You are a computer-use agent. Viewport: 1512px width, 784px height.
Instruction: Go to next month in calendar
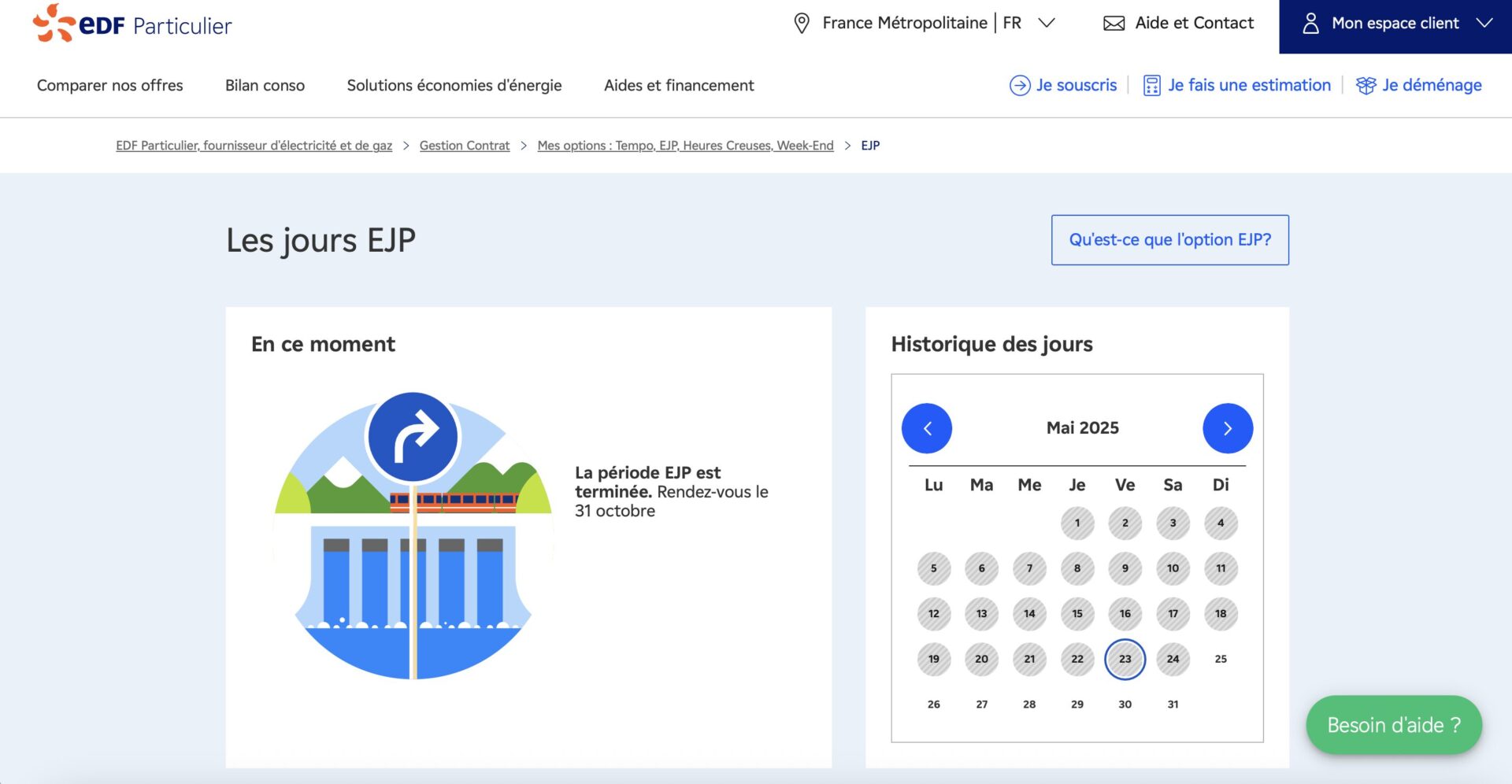pyautogui.click(x=1227, y=428)
